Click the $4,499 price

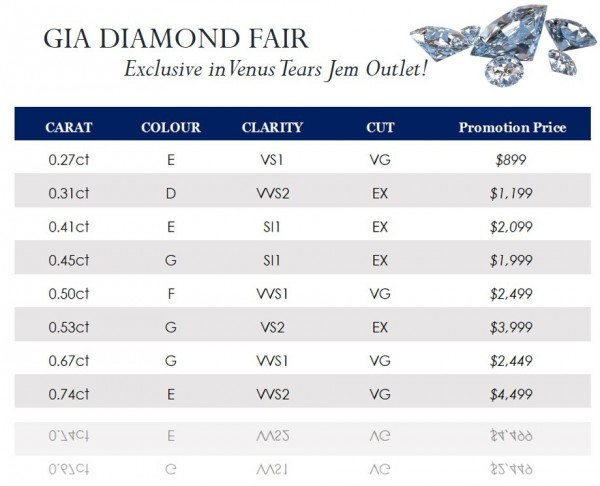[x=511, y=394]
